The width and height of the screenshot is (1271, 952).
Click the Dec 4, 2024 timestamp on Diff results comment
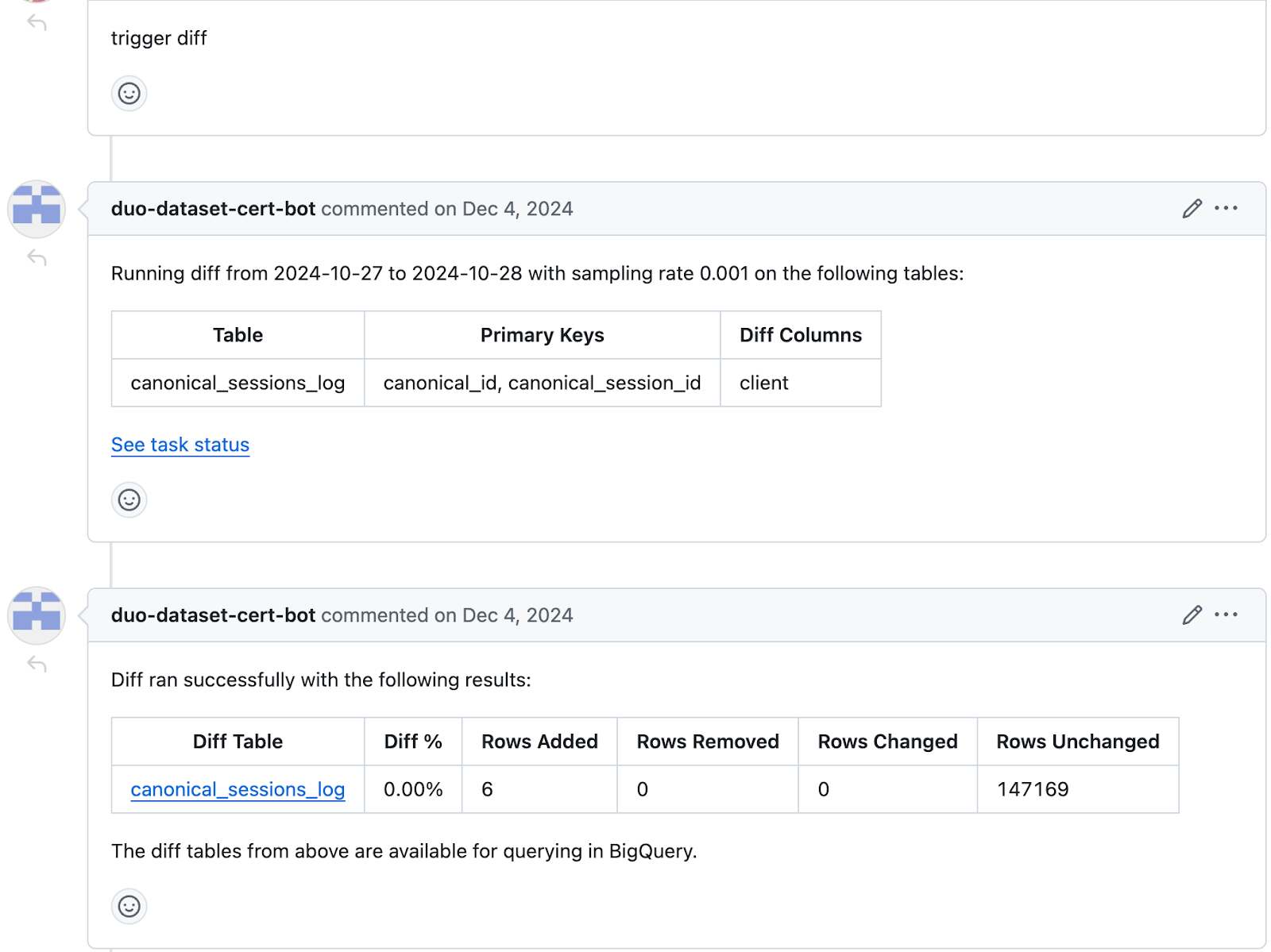(x=517, y=615)
